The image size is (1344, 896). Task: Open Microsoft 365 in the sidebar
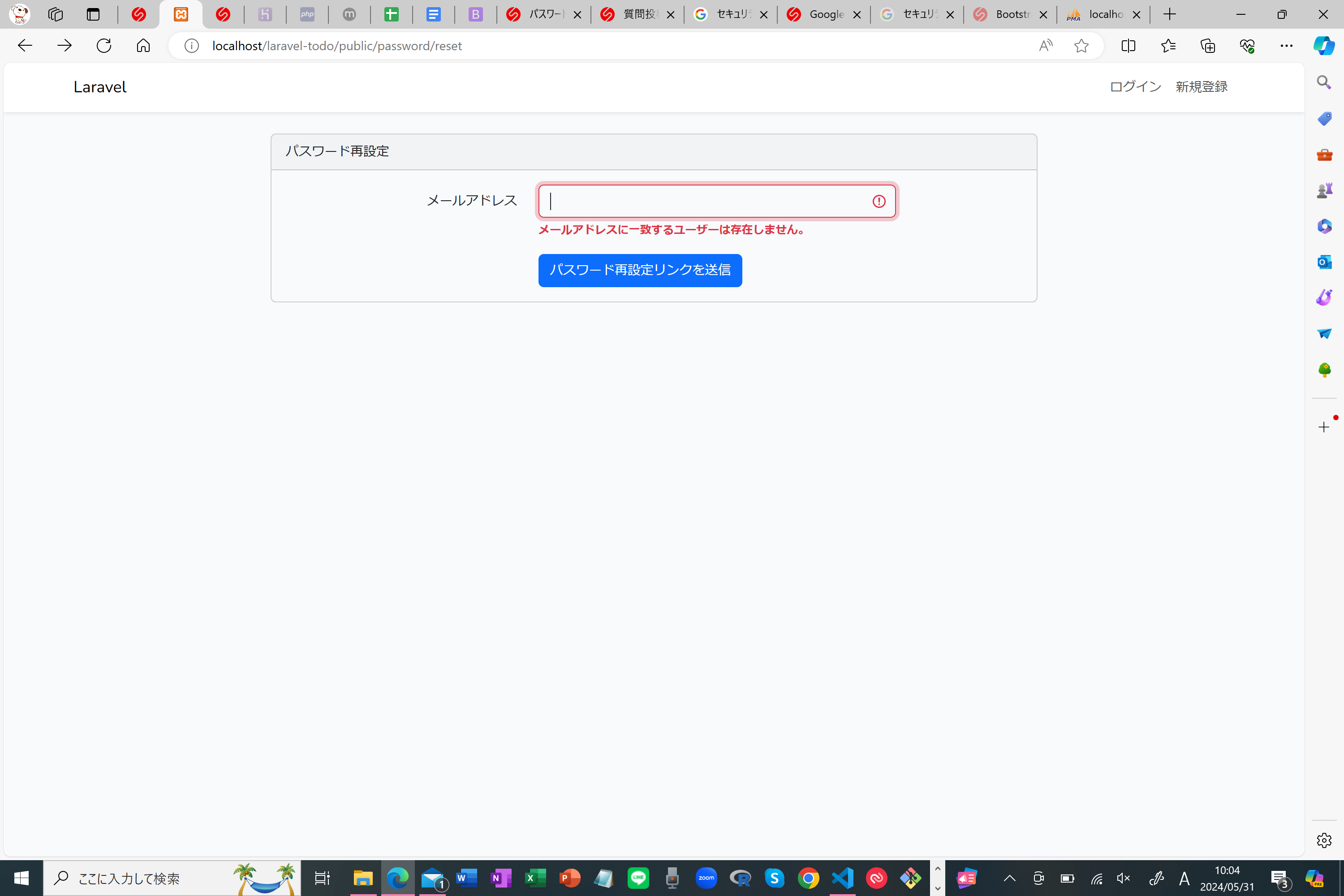point(1323,226)
